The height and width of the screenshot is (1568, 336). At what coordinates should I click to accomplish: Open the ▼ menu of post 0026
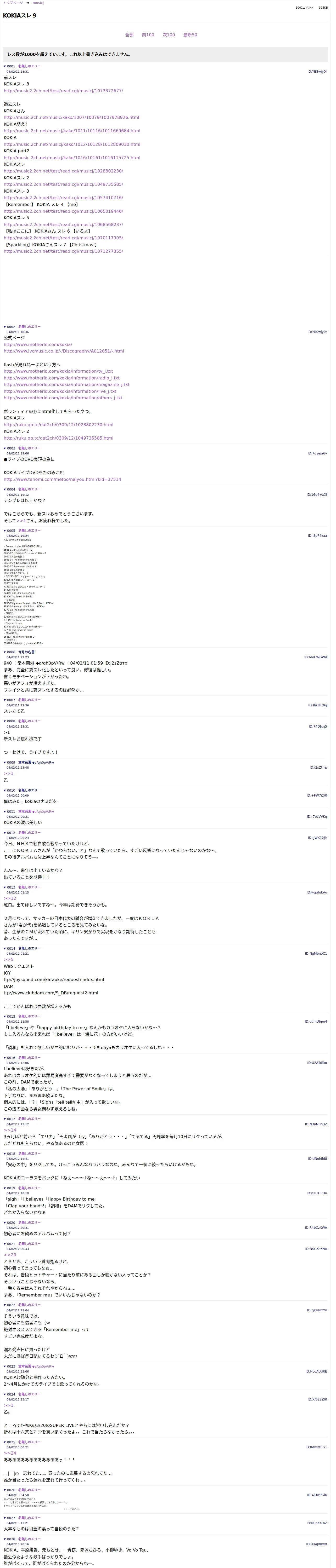(5, 1490)
